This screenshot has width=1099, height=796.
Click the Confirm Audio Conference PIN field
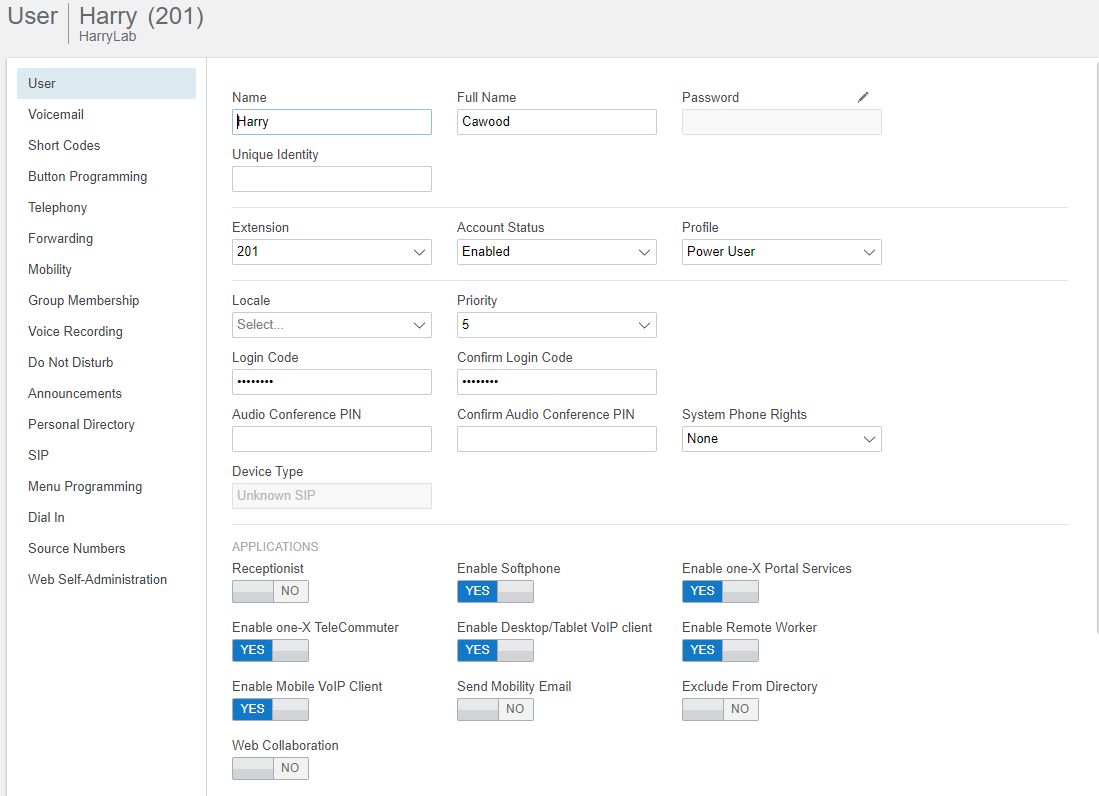557,439
